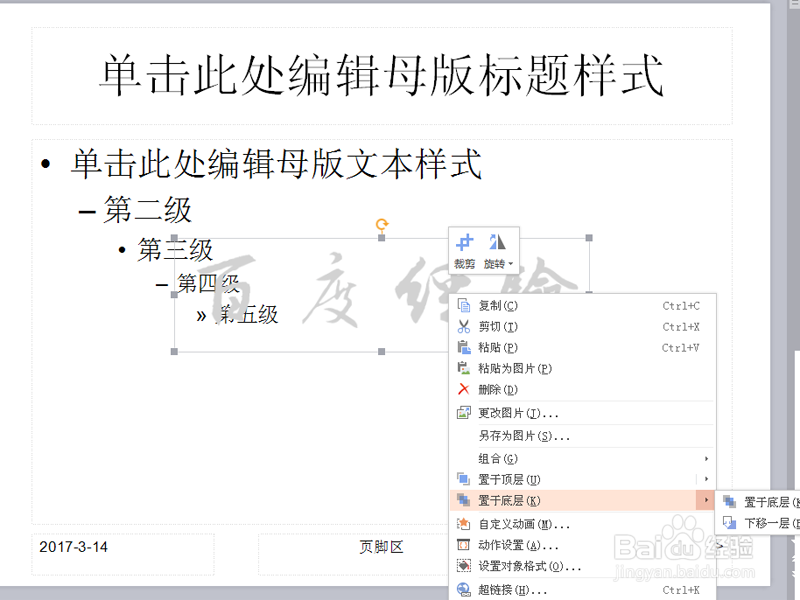Screen dimensions: 800x600
Task: Click the Change Picture (更改图片) icon
Action: [462, 412]
